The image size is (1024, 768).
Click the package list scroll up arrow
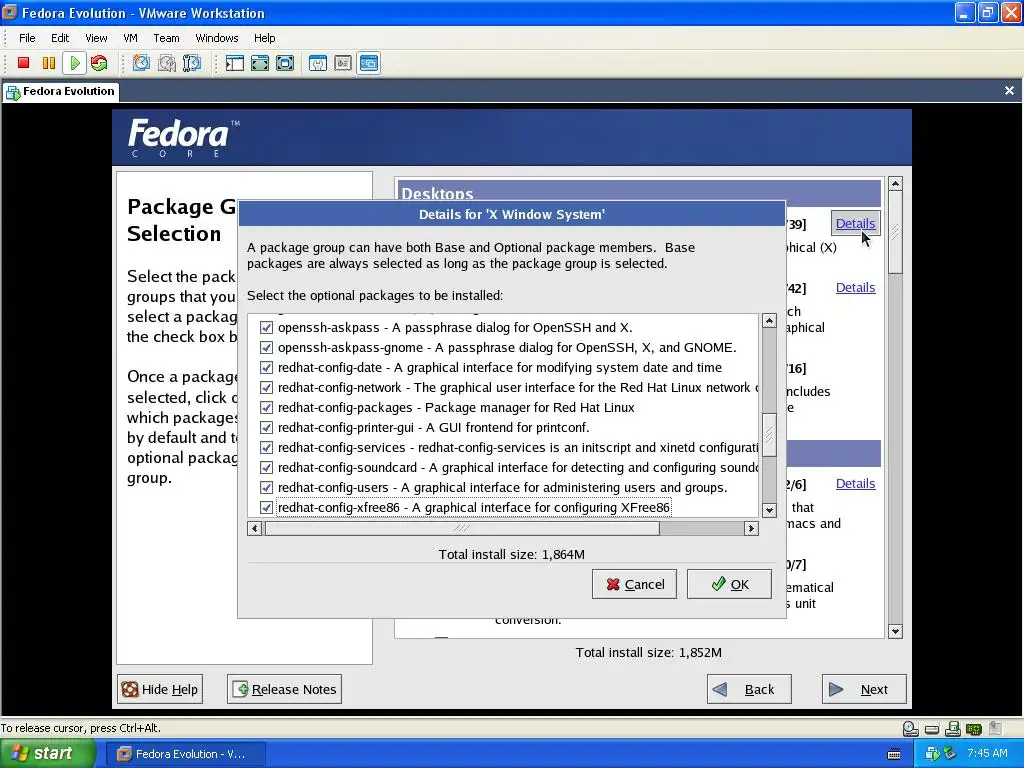(769, 321)
